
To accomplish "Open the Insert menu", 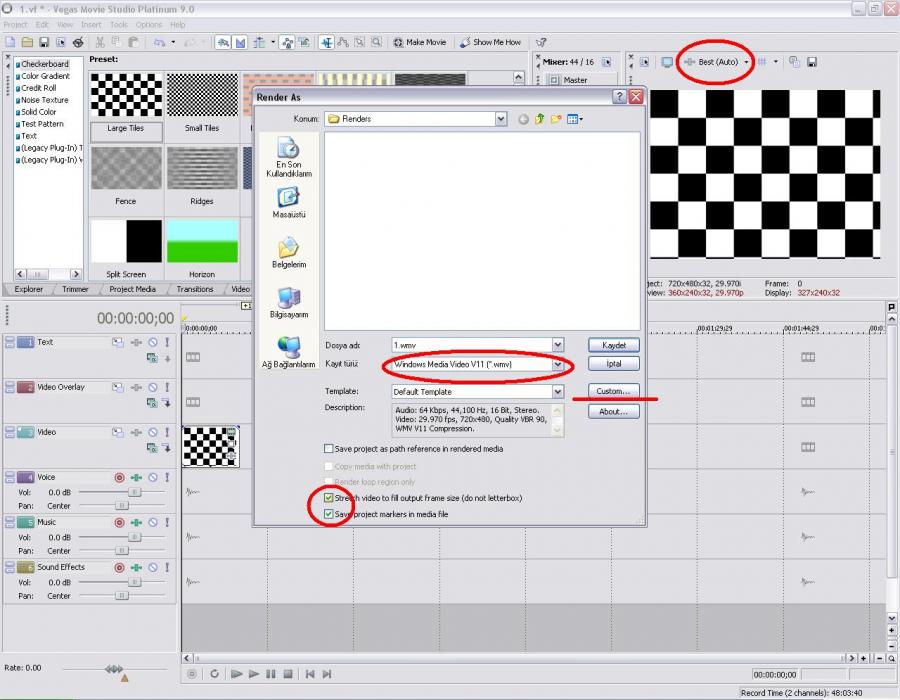I will [x=91, y=25].
